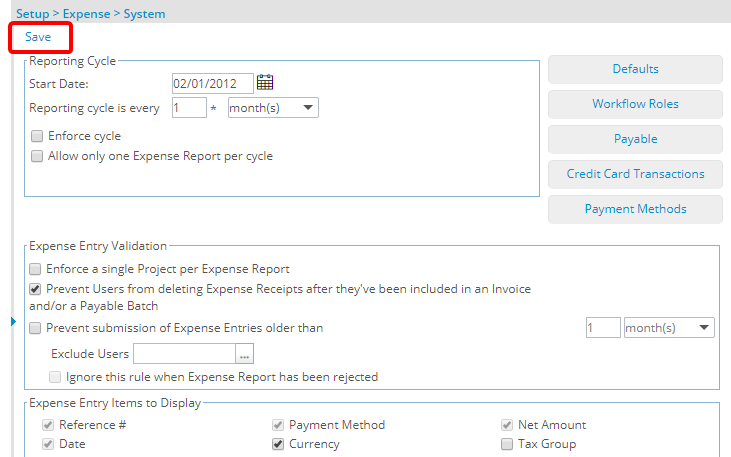Enable the Enforce cycle checkbox

[37, 136]
